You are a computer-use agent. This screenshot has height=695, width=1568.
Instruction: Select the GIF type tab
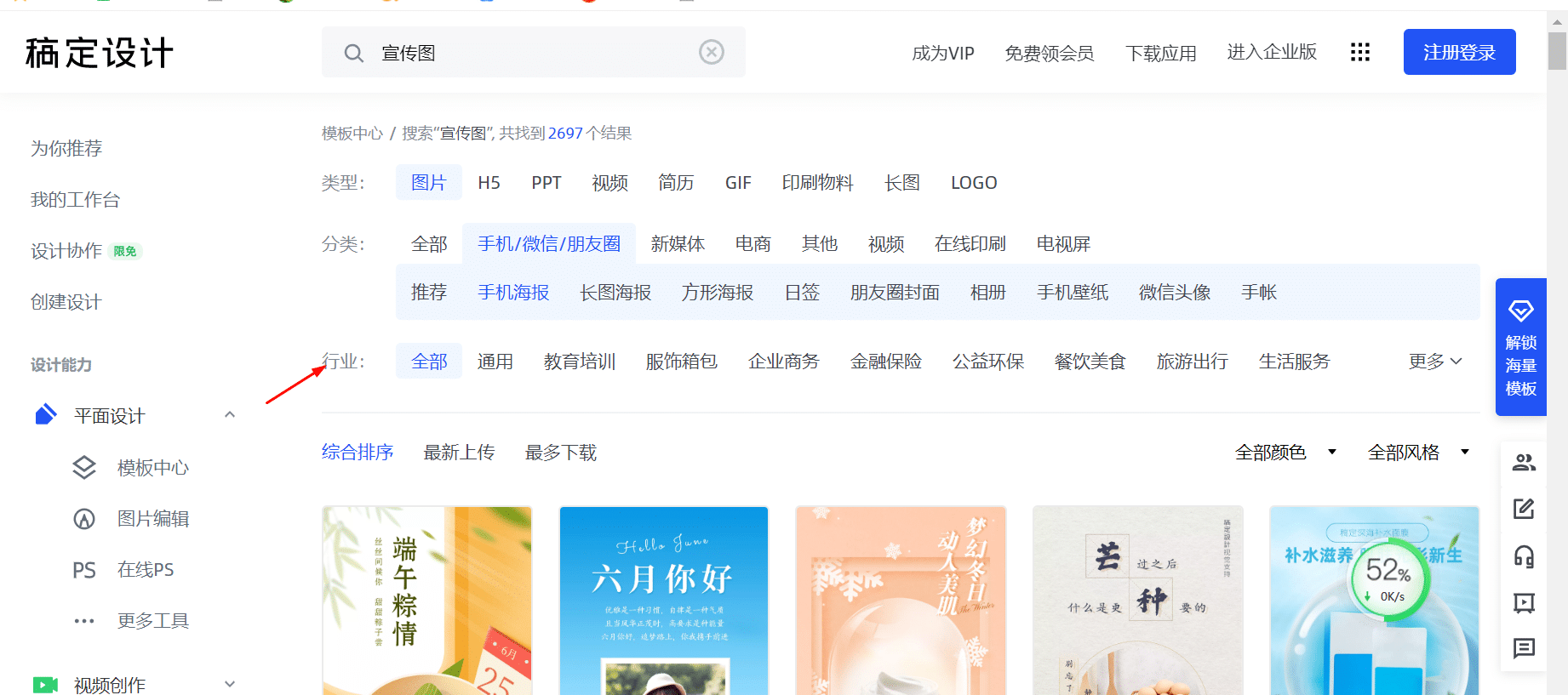[x=738, y=183]
